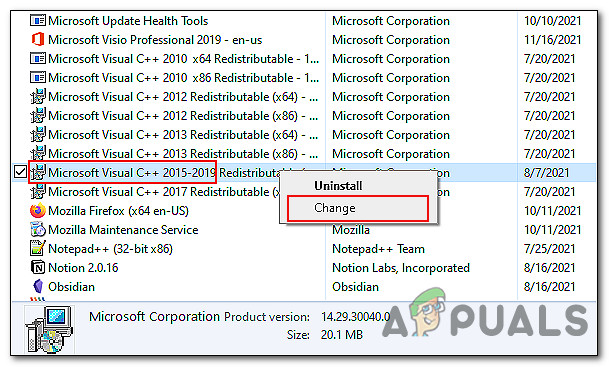
Task: Select Mozilla Maintenance Service entry
Action: click(123, 230)
